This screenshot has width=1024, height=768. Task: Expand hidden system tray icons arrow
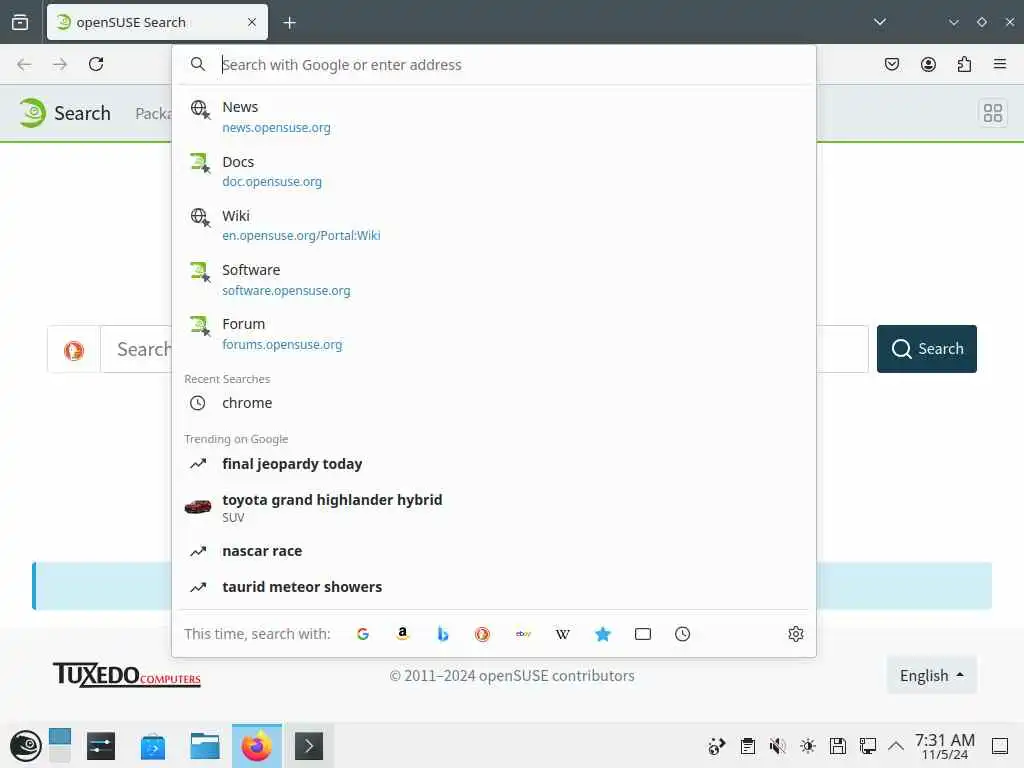pos(896,746)
